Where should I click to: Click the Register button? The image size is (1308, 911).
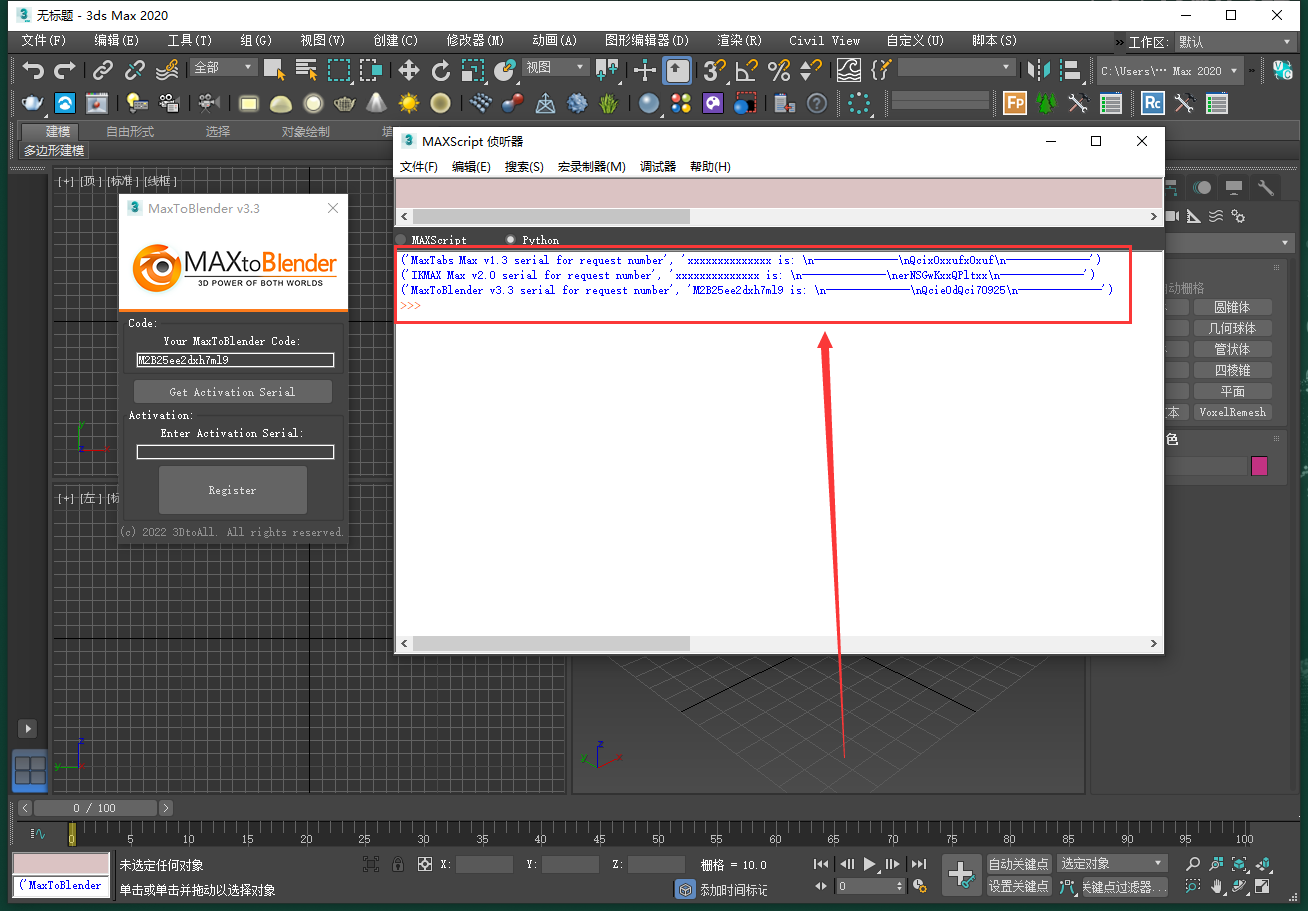[x=232, y=490]
